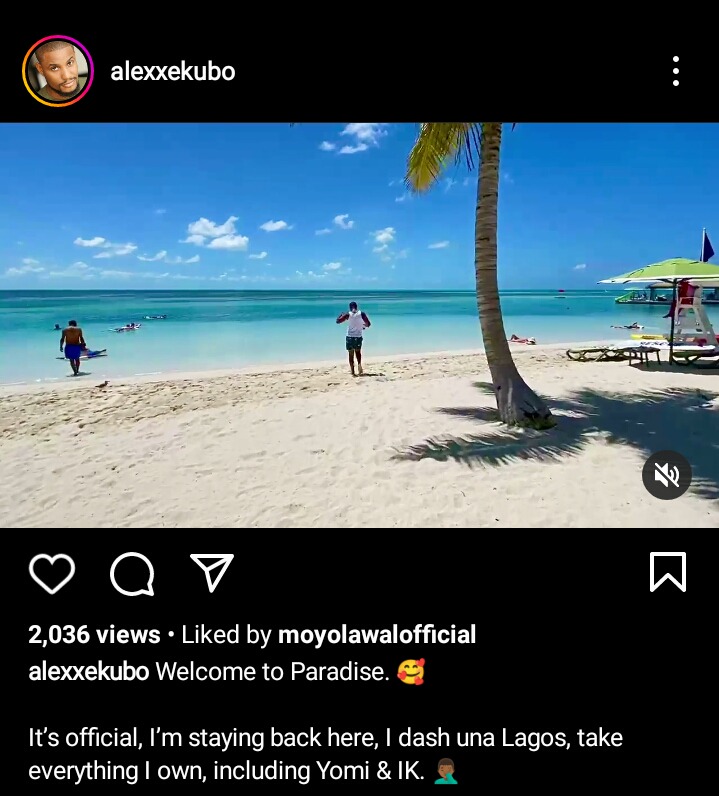Image resolution: width=719 pixels, height=796 pixels.
Task: Click the "Welcome to Paradise." caption text
Action: tap(272, 671)
